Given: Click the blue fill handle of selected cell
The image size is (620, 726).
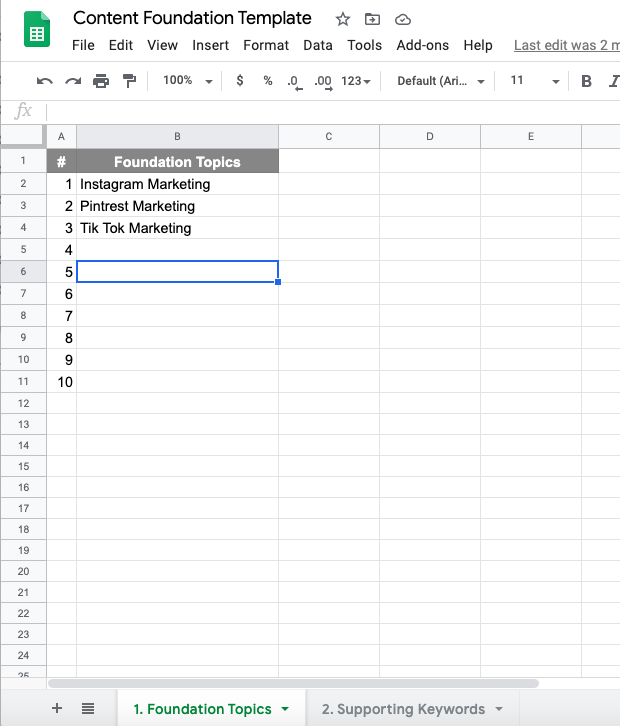Looking at the screenshot, I should (278, 282).
